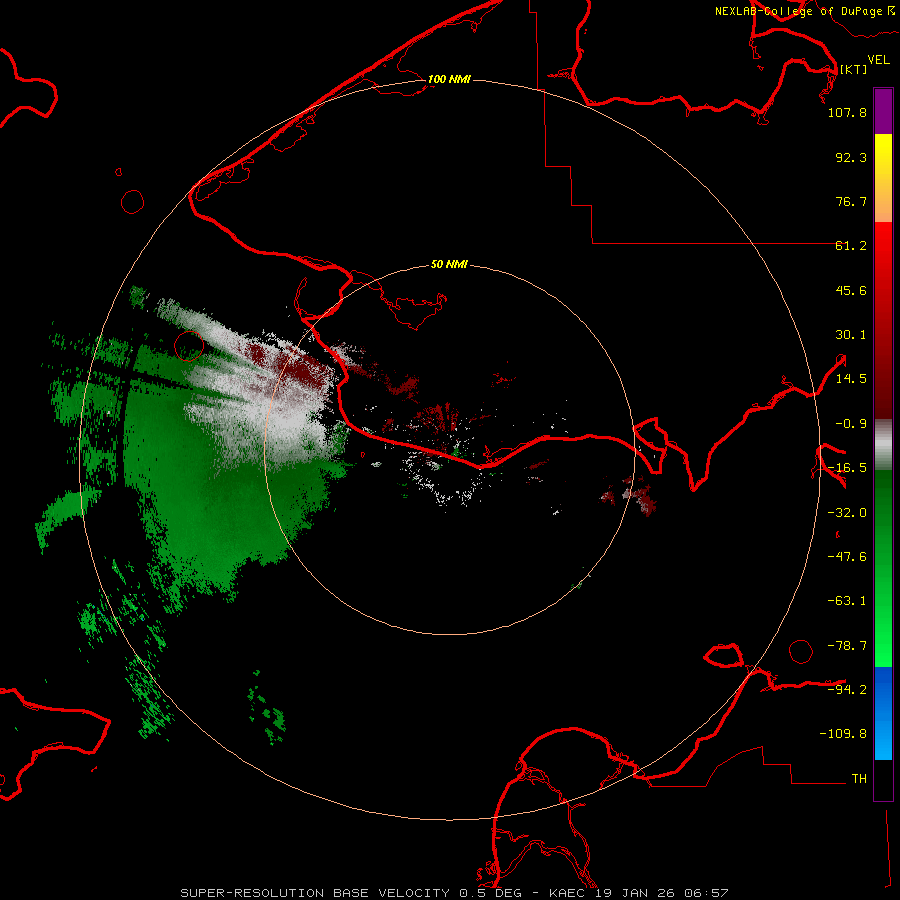Click the 14.5 scale value

pos(851,379)
